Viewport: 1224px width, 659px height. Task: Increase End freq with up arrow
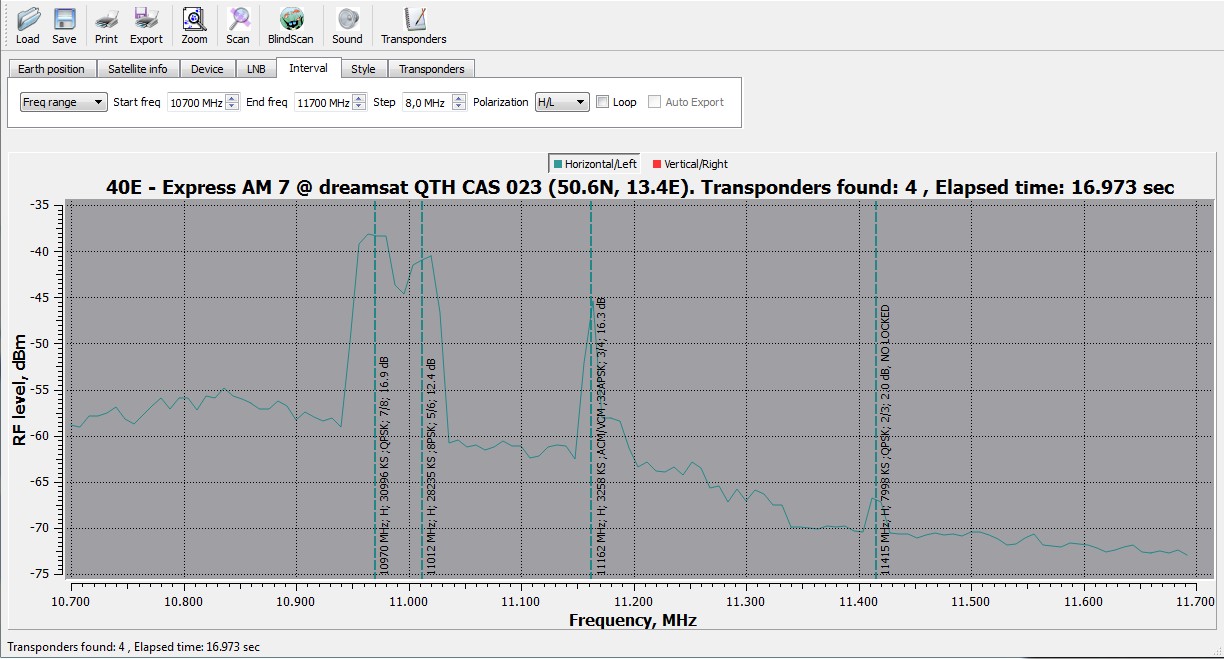pyautogui.click(x=360, y=98)
